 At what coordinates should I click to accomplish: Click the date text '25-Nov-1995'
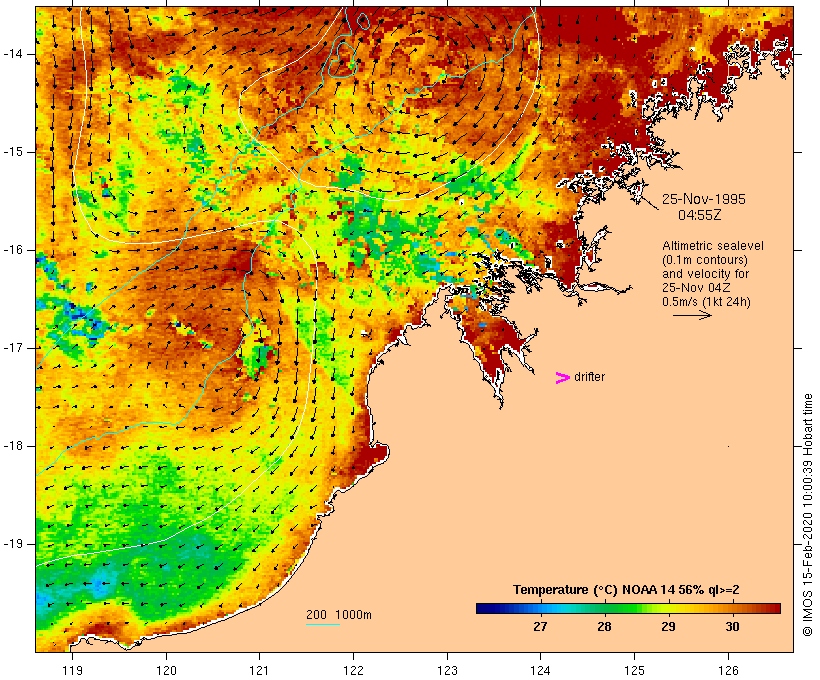(x=703, y=199)
